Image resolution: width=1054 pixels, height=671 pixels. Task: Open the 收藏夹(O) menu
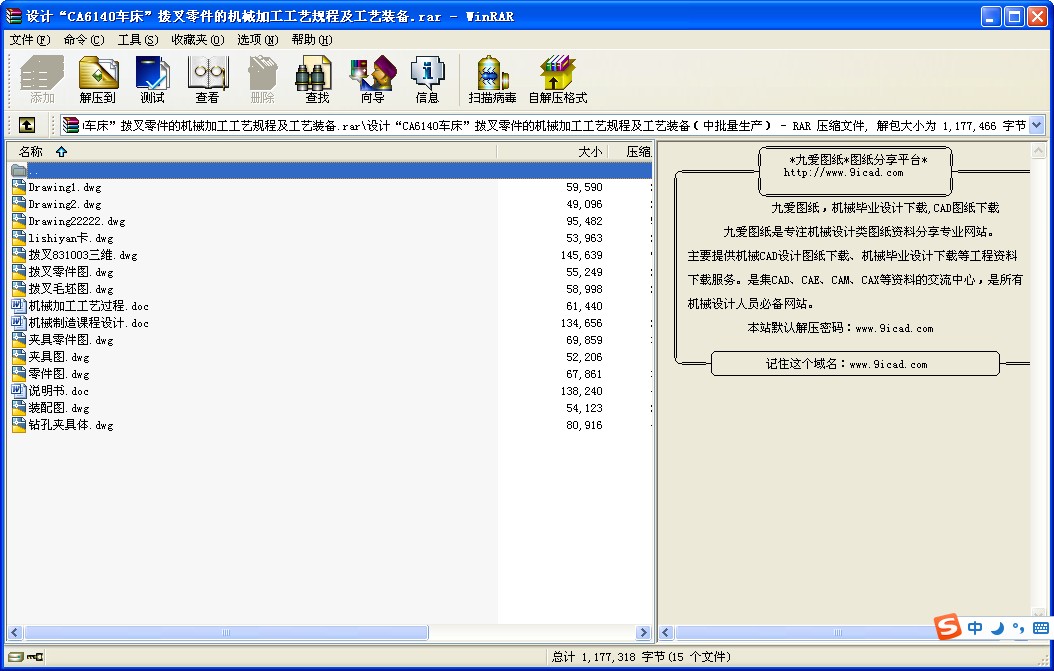(x=198, y=40)
